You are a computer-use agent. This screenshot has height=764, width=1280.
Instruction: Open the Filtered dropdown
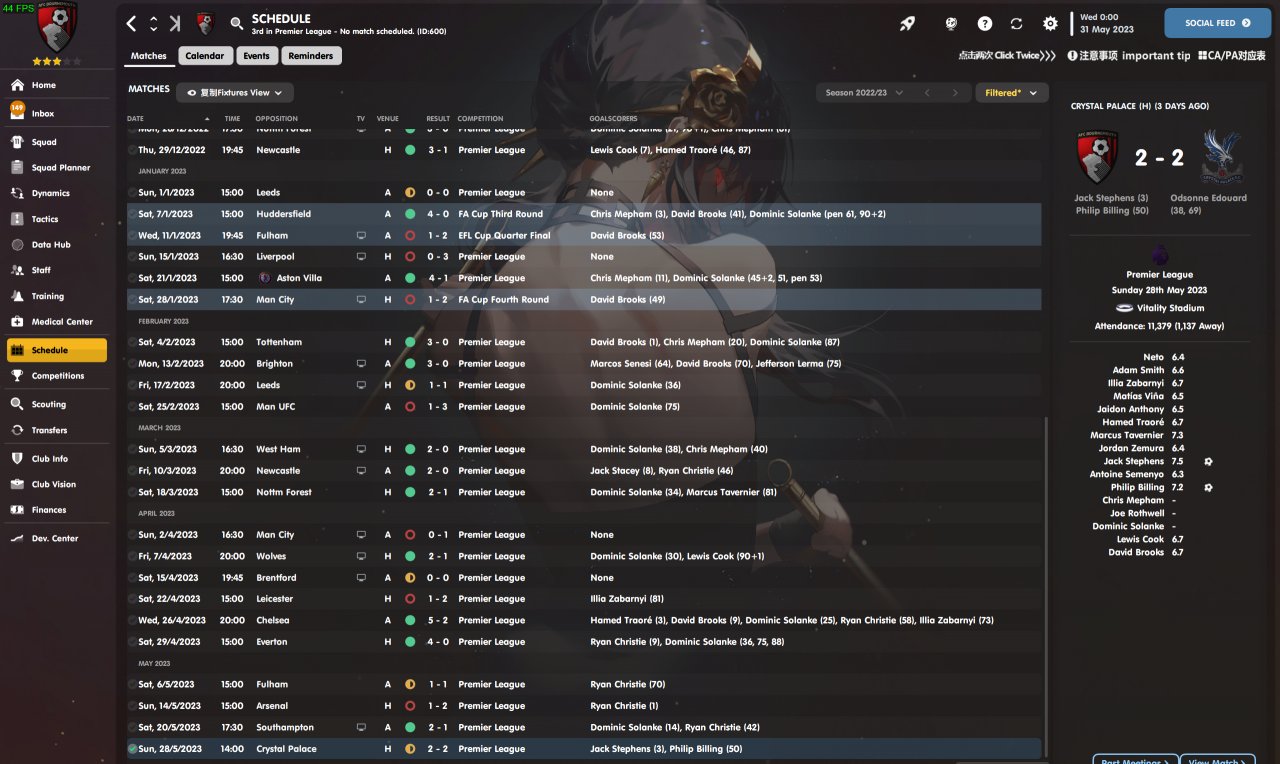(x=1012, y=93)
